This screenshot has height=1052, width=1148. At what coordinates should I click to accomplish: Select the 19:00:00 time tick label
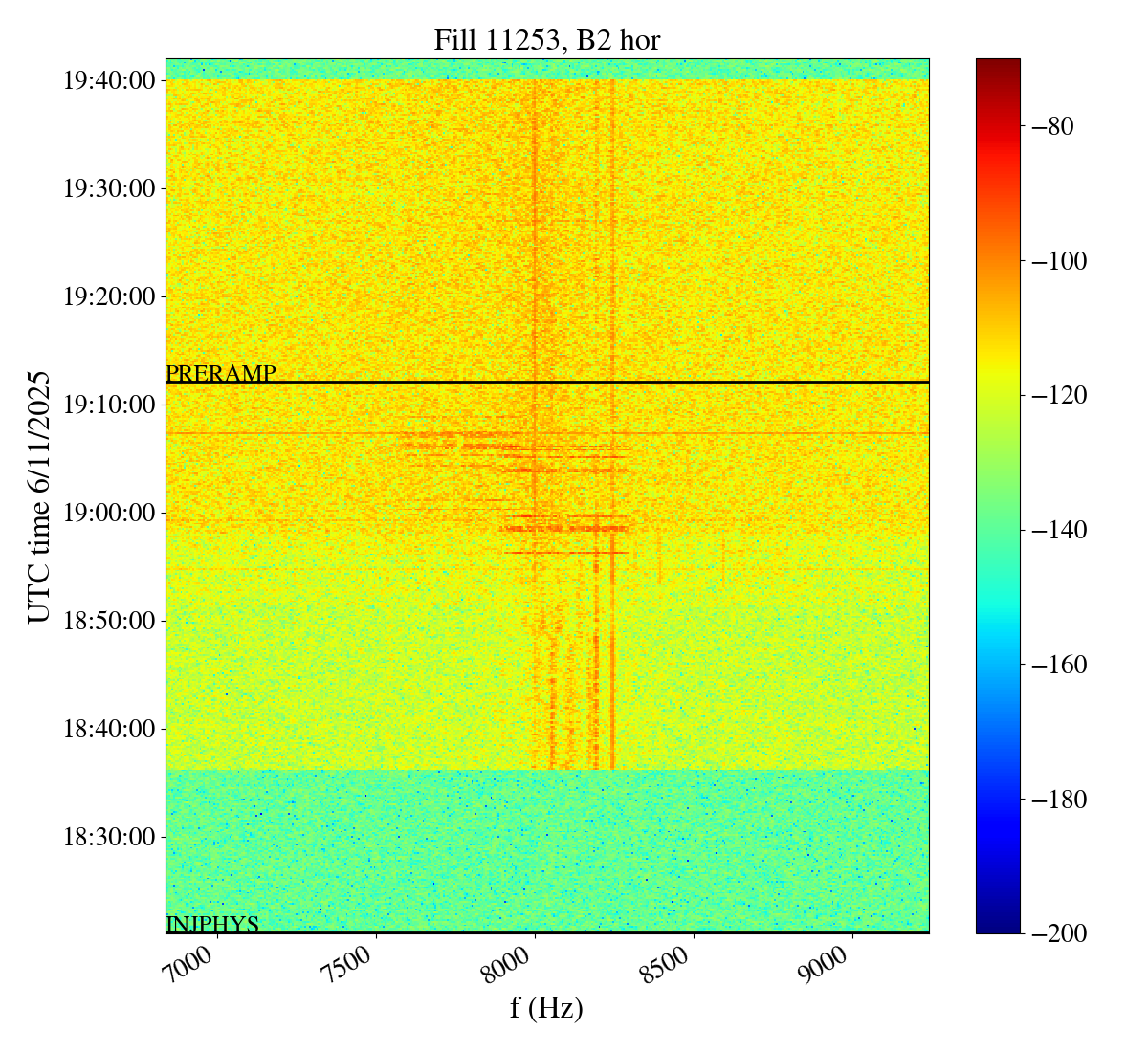pos(109,513)
